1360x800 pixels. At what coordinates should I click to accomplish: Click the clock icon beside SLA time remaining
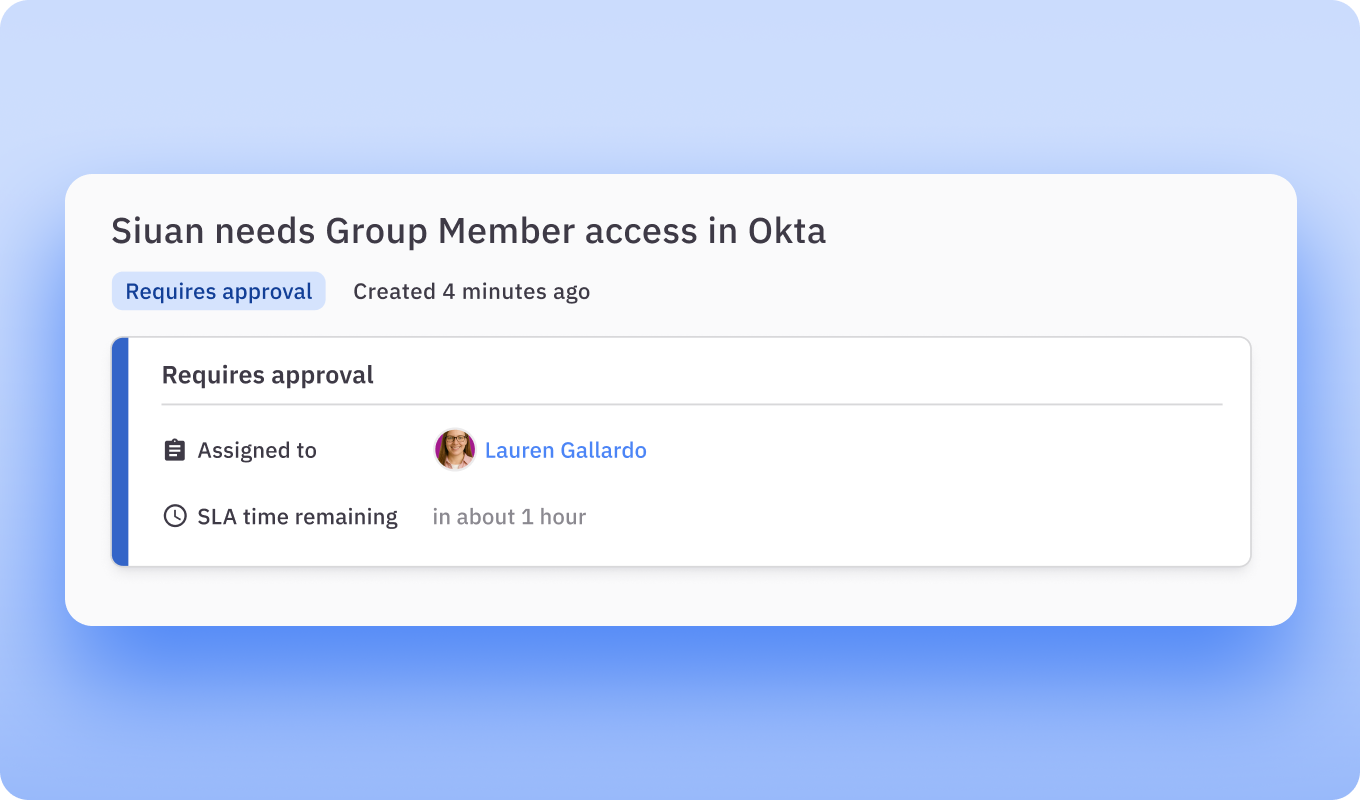click(175, 517)
